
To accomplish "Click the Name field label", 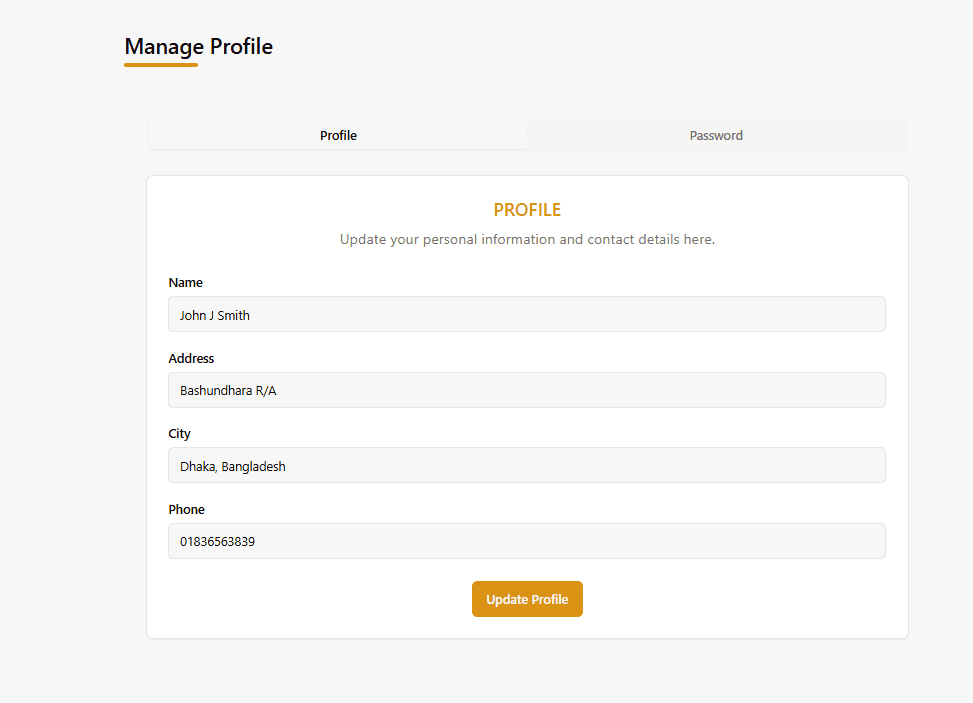I will [x=185, y=283].
